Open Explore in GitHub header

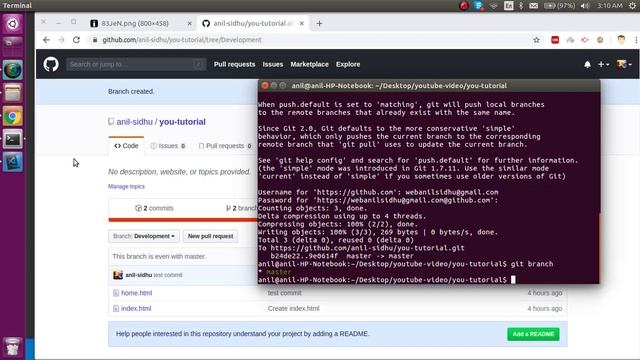coord(348,64)
